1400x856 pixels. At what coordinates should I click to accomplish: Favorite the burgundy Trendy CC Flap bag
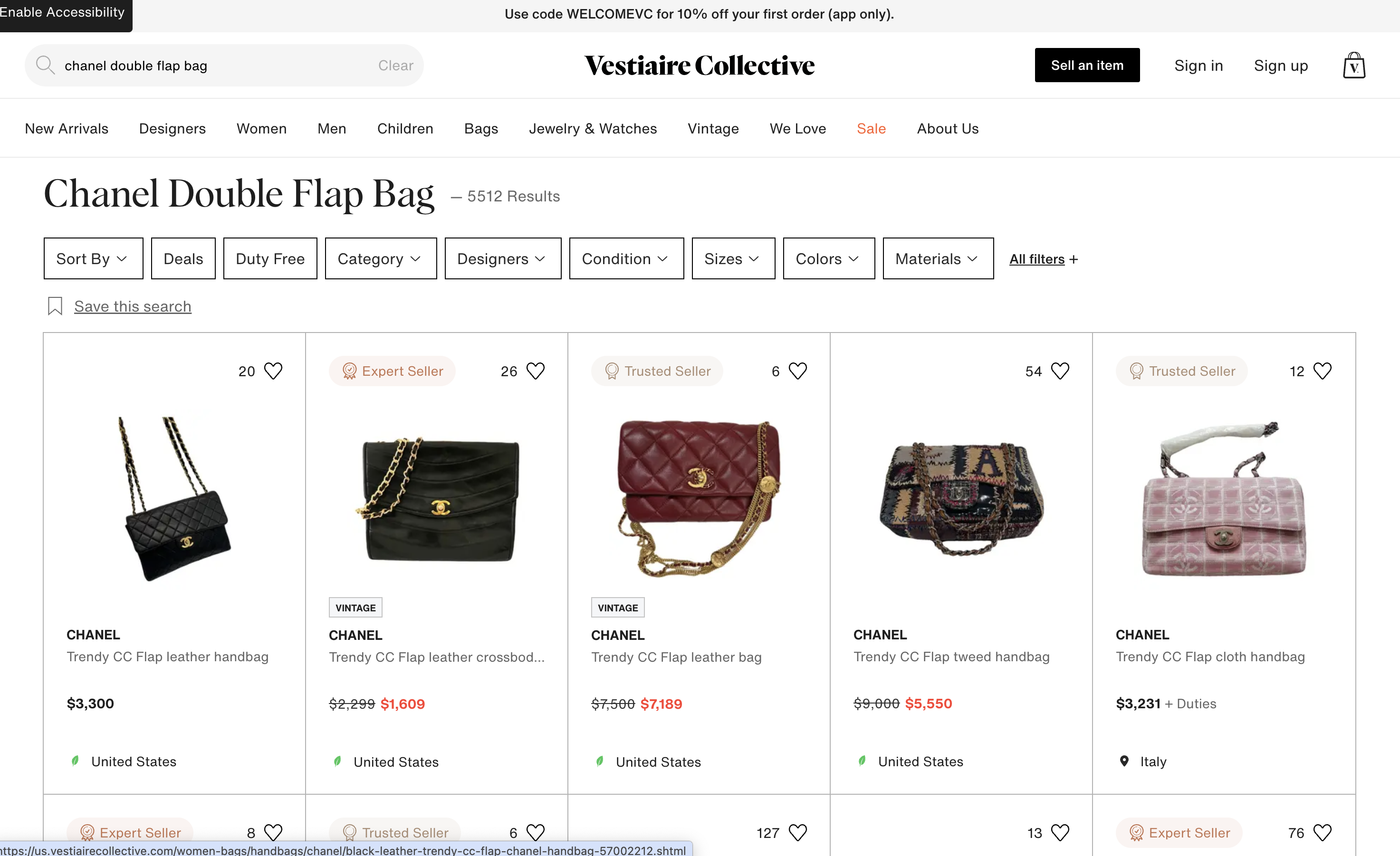click(798, 371)
